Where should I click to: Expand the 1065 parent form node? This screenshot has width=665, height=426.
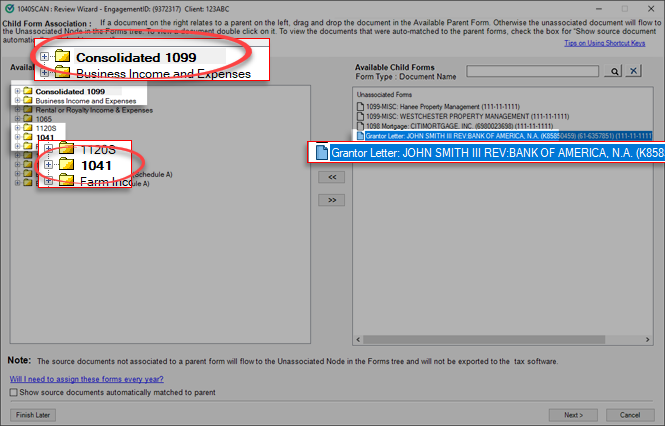17,118
